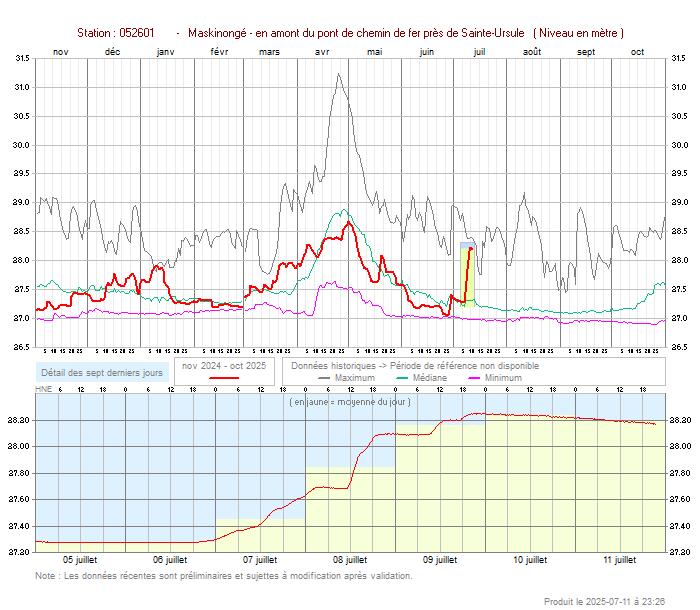Select the '05 juillet' date label
The image size is (700, 610).
tap(80, 560)
